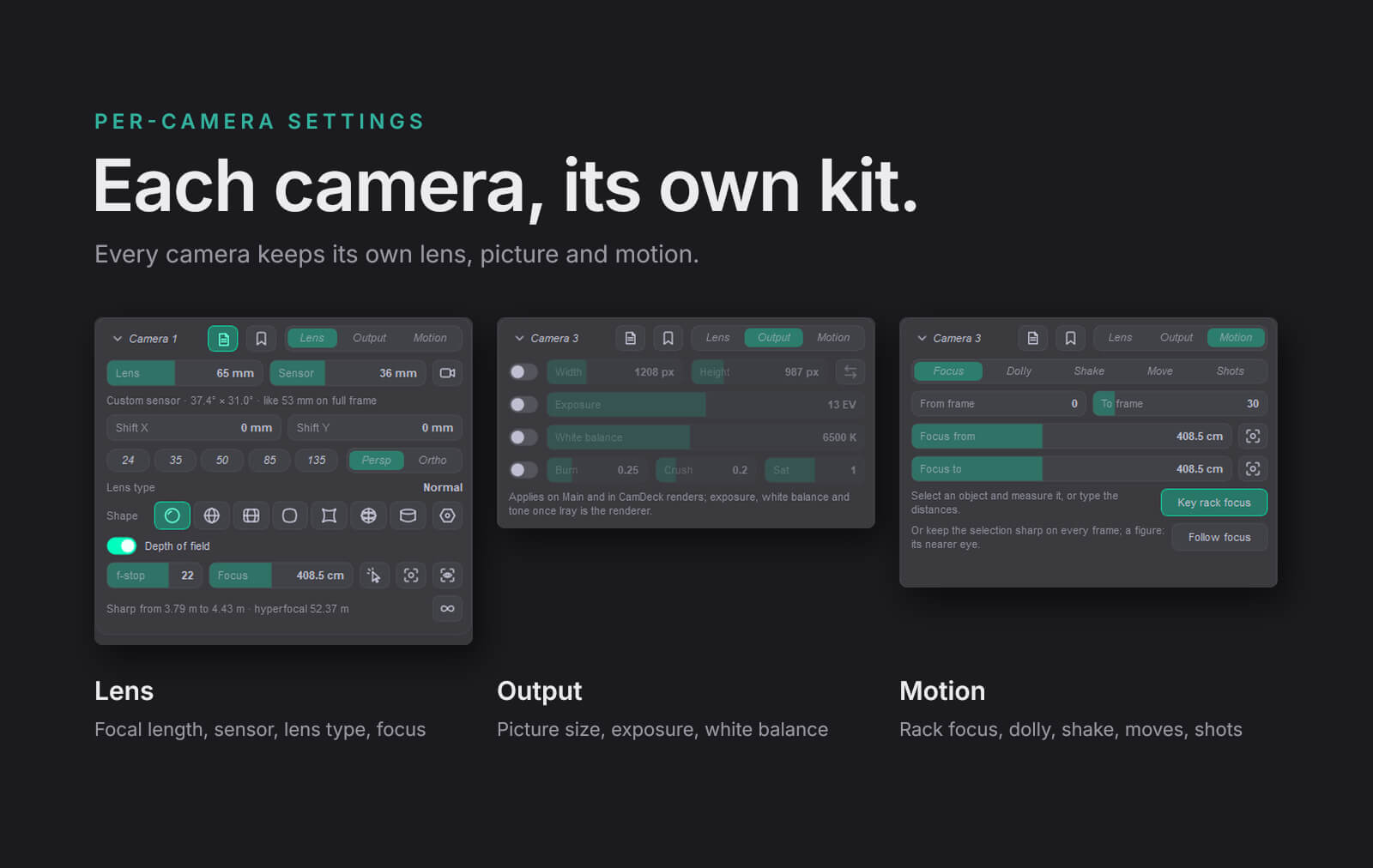Choose the 35 focal length preset

pyautogui.click(x=175, y=461)
